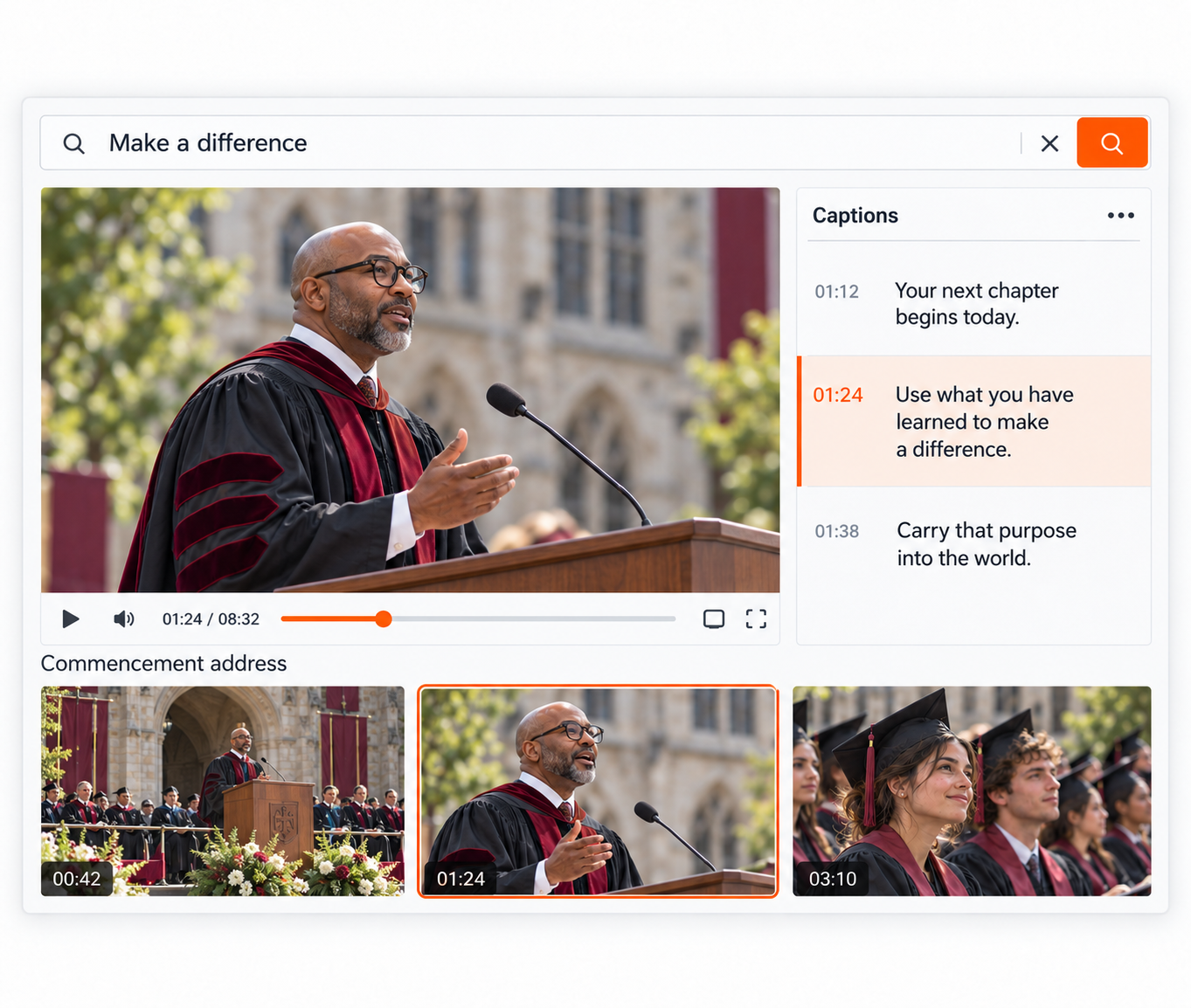
Task: Click the 'Commencement address' video title
Action: coord(163,664)
